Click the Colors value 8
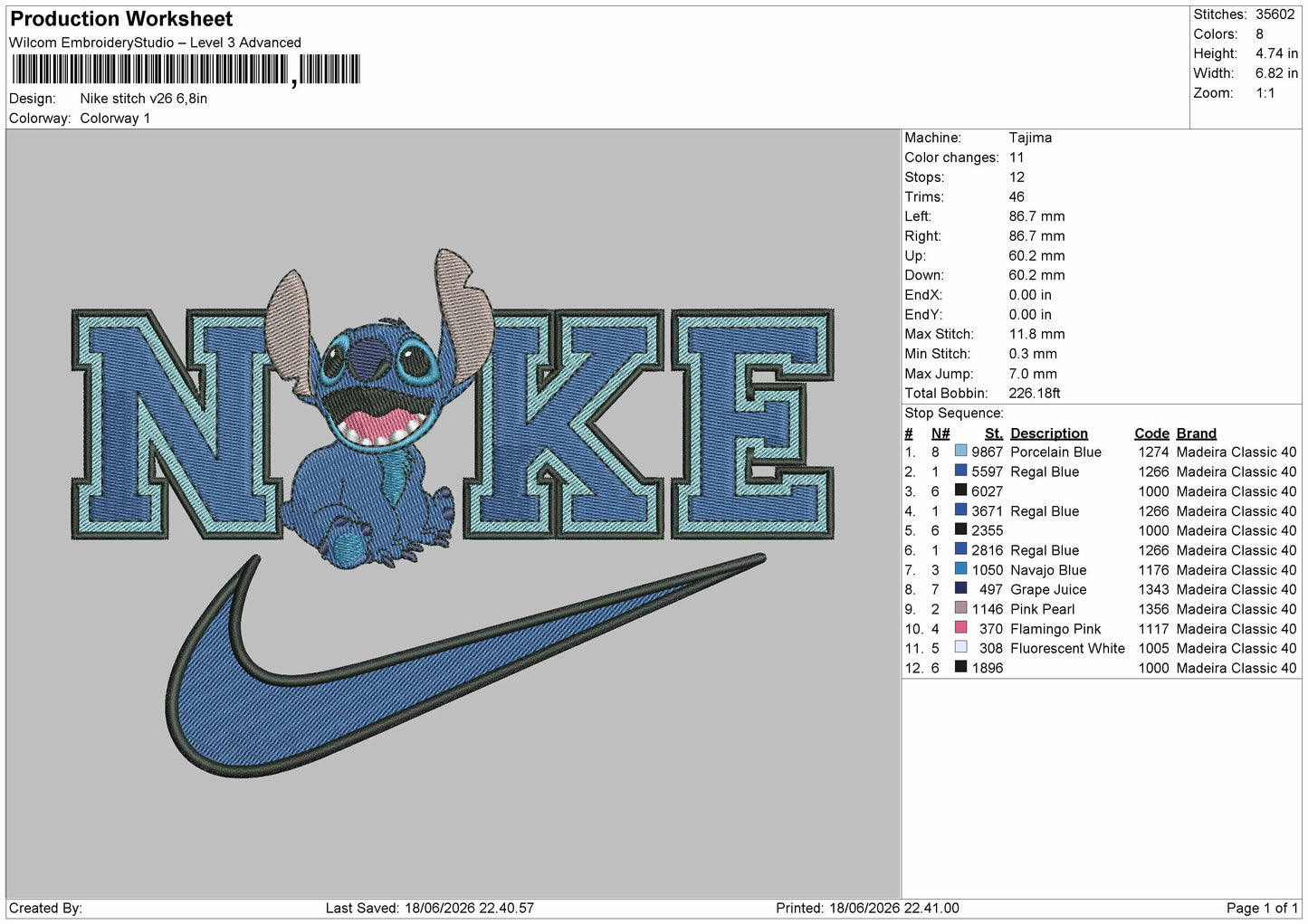Image resolution: width=1308 pixels, height=924 pixels. [x=1259, y=34]
